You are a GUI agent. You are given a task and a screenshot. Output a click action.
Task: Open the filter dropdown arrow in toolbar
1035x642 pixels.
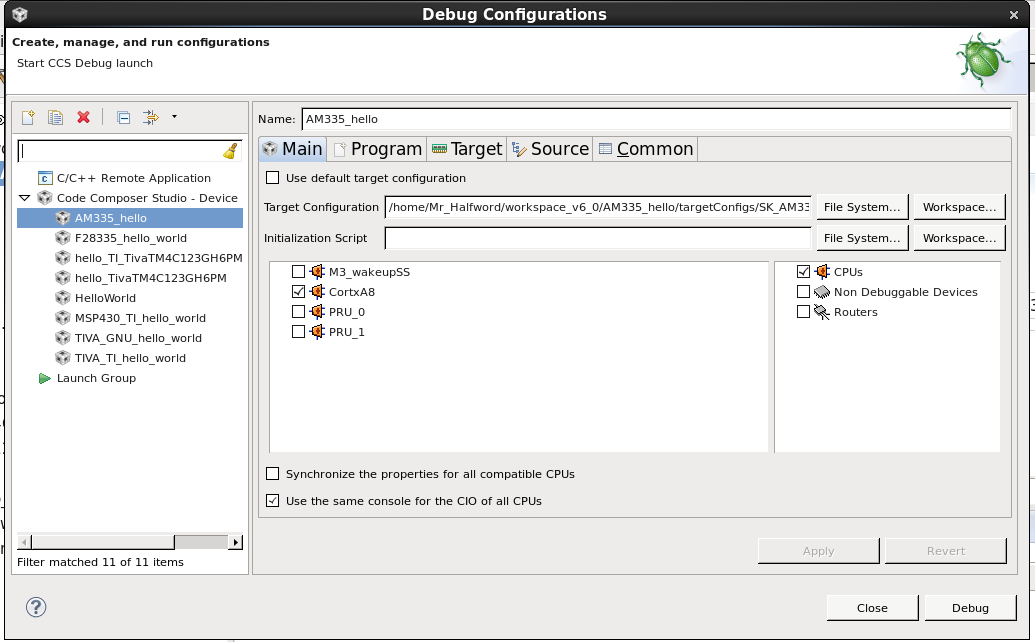pyautogui.click(x=174, y=117)
